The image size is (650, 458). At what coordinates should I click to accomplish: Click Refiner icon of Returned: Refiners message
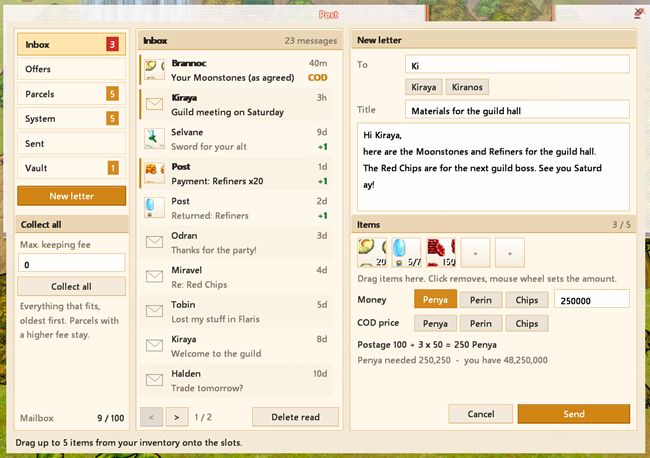(154, 207)
